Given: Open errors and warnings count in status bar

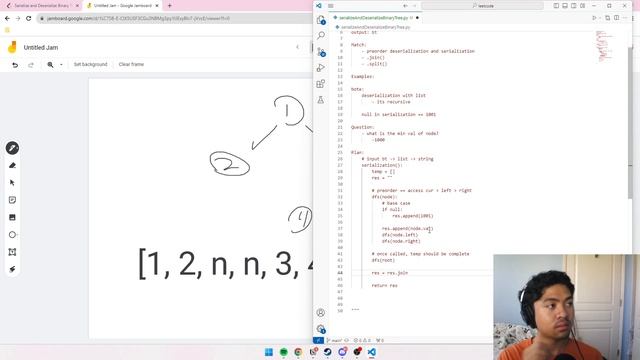Looking at the screenshot, I should (x=362, y=340).
